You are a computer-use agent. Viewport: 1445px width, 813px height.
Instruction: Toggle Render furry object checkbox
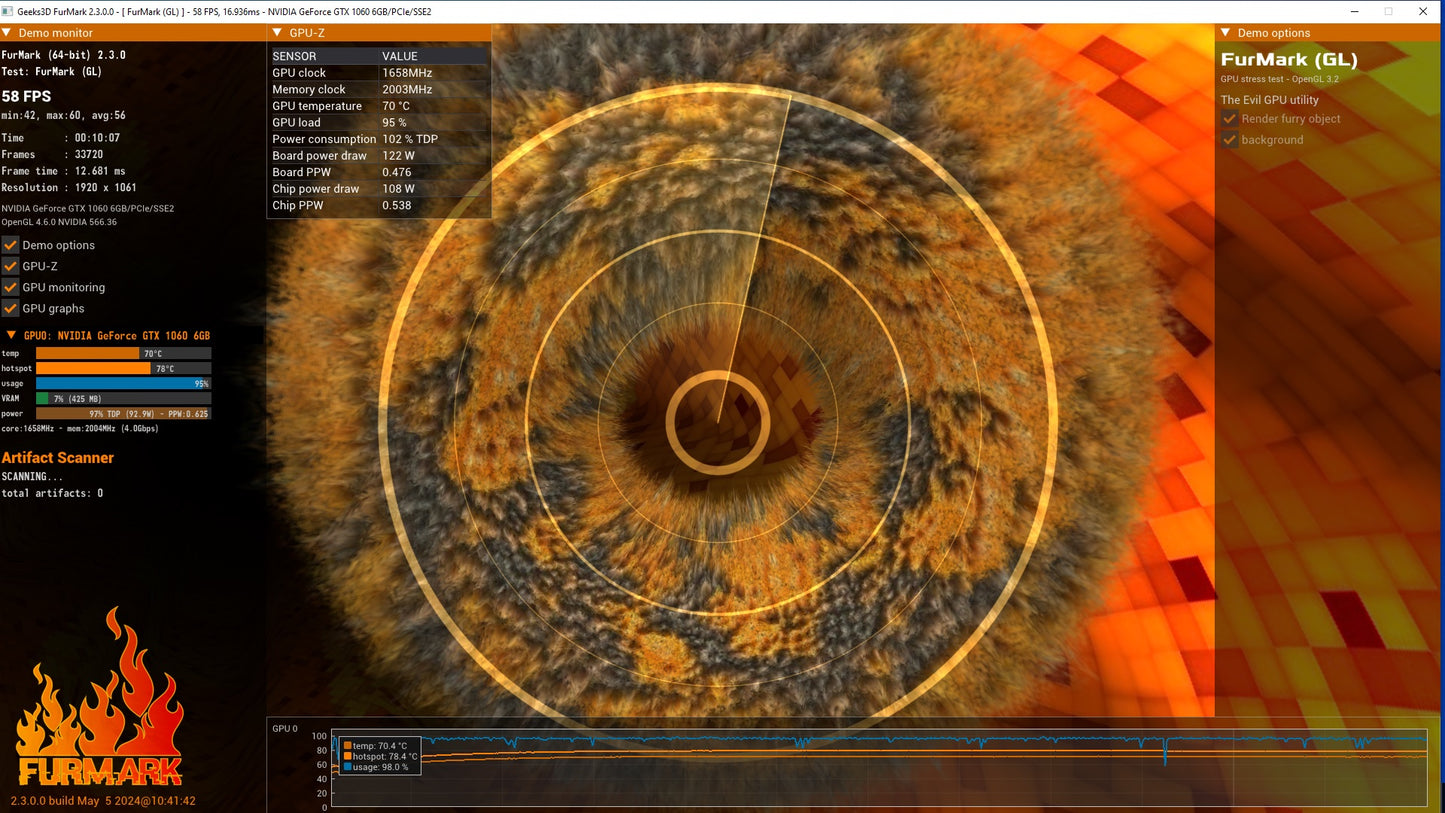[x=1230, y=119]
